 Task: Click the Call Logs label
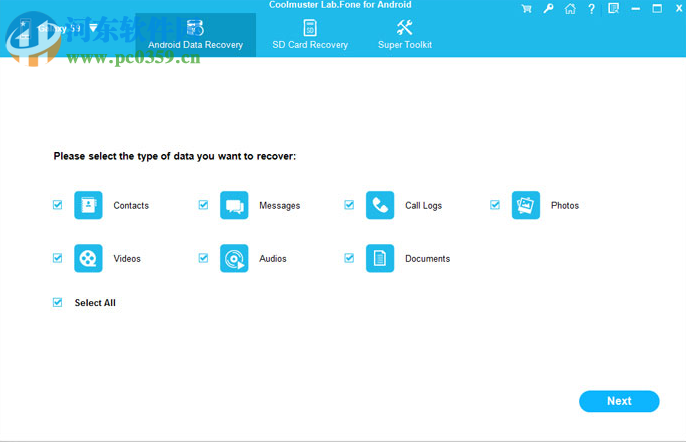coord(424,205)
